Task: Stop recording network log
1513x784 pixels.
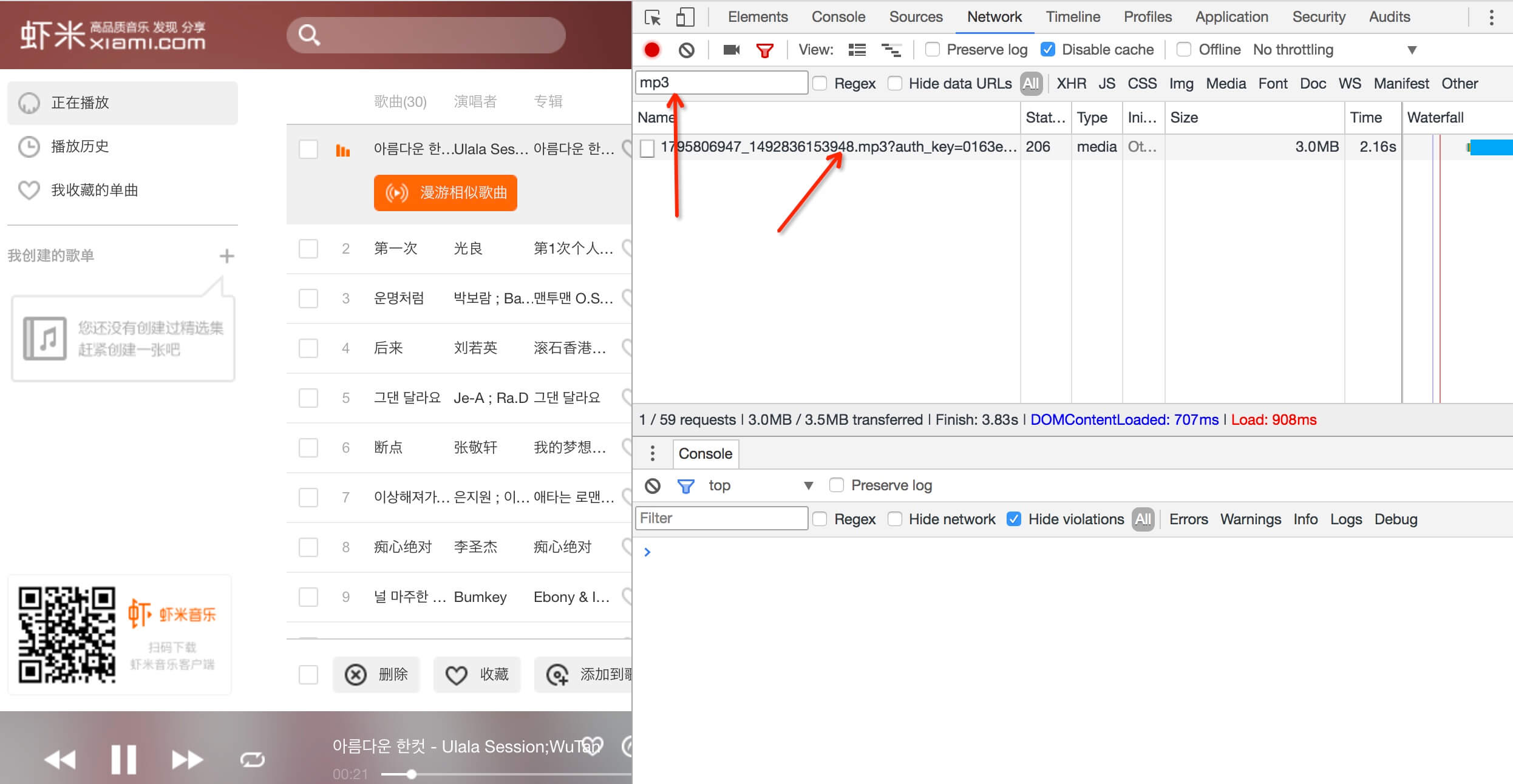Action: pos(652,50)
